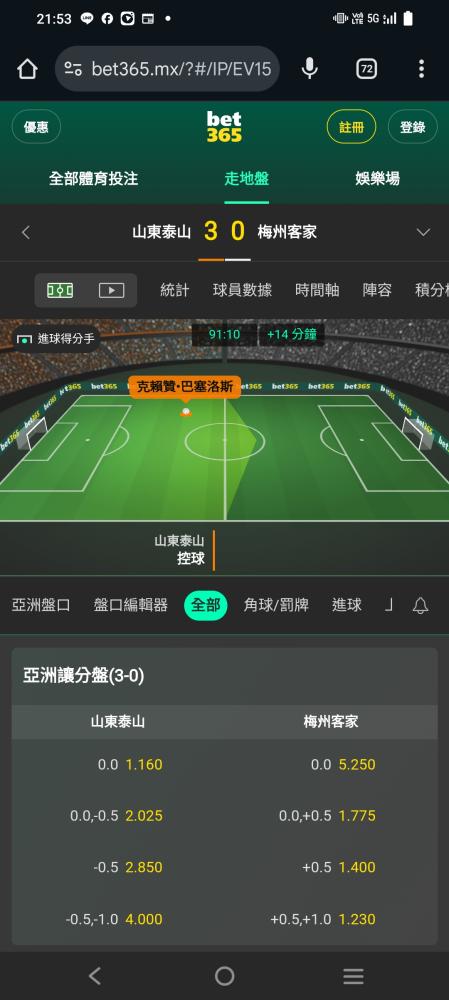Image resolution: width=449 pixels, height=1000 pixels.
Task: Tap the 登錄 button
Action: coord(413,127)
